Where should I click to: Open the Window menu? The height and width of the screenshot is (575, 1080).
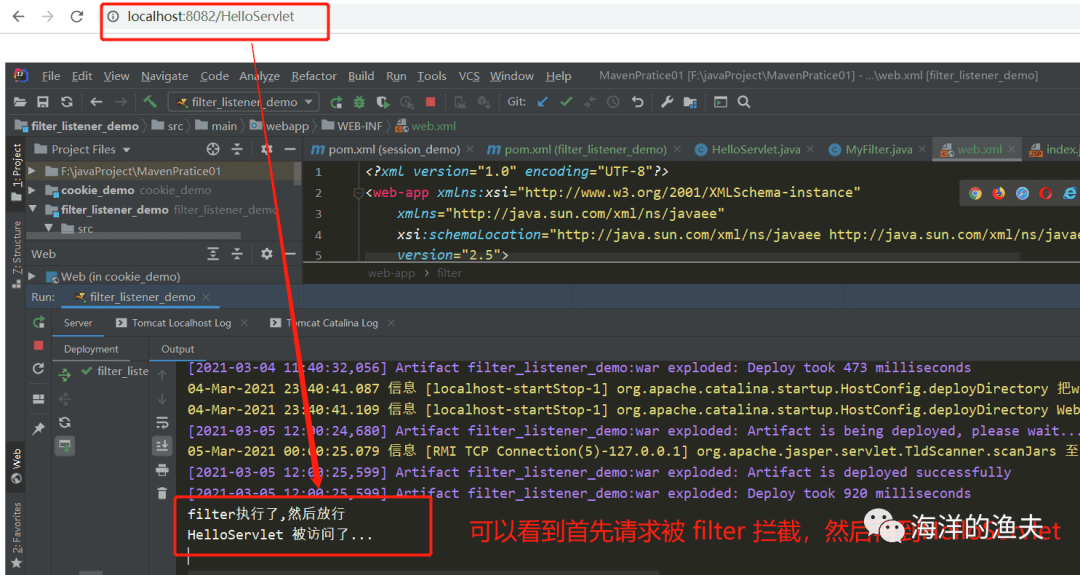(511, 76)
